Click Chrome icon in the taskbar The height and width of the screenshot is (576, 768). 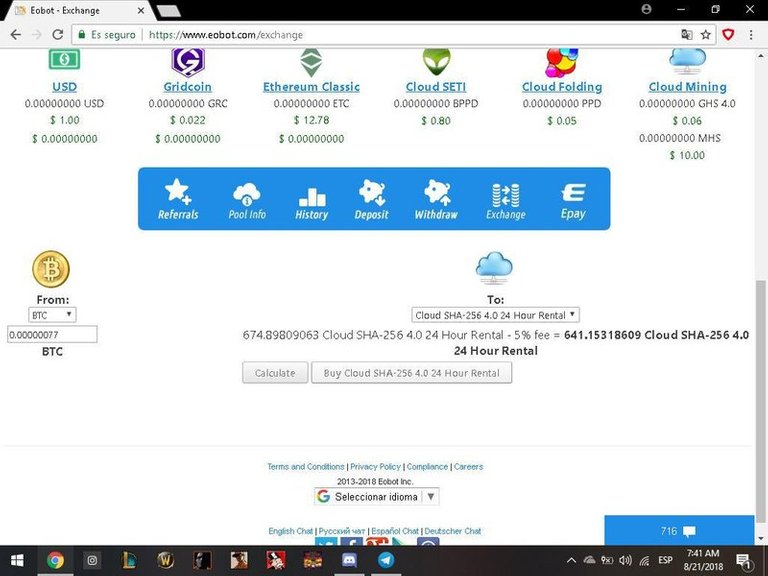coord(55,560)
